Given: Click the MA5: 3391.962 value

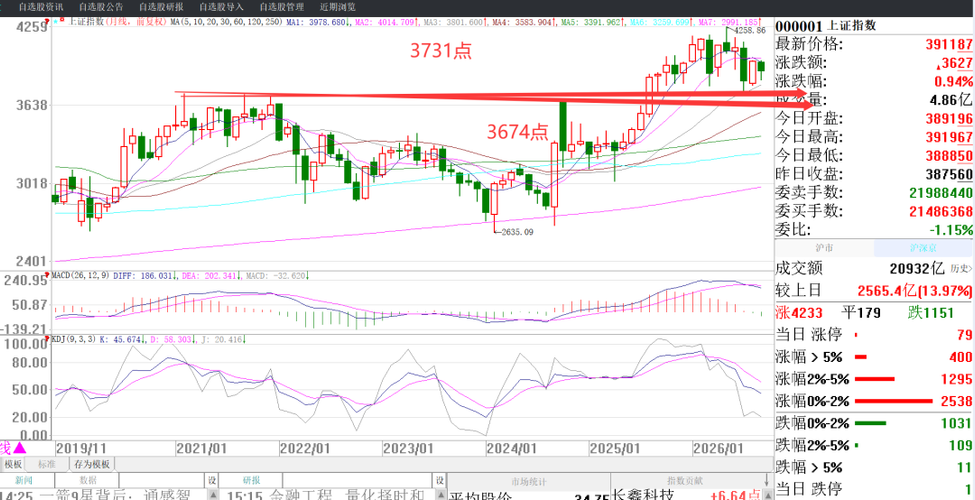Looking at the screenshot, I should pyautogui.click(x=593, y=22).
